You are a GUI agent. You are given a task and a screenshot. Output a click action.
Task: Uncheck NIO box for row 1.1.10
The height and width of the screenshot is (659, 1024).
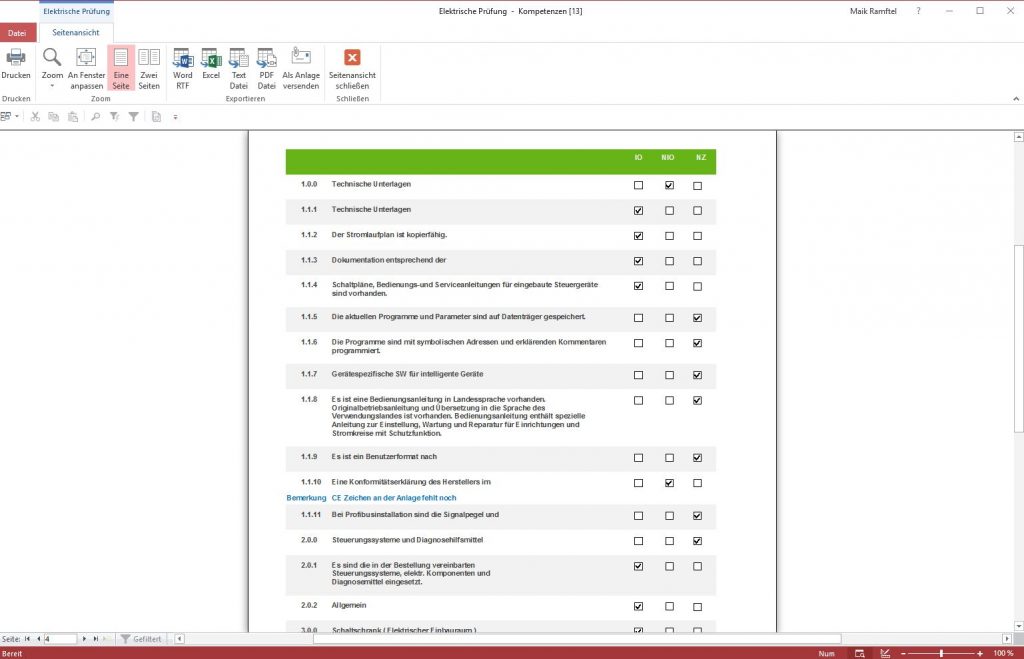pyautogui.click(x=669, y=483)
